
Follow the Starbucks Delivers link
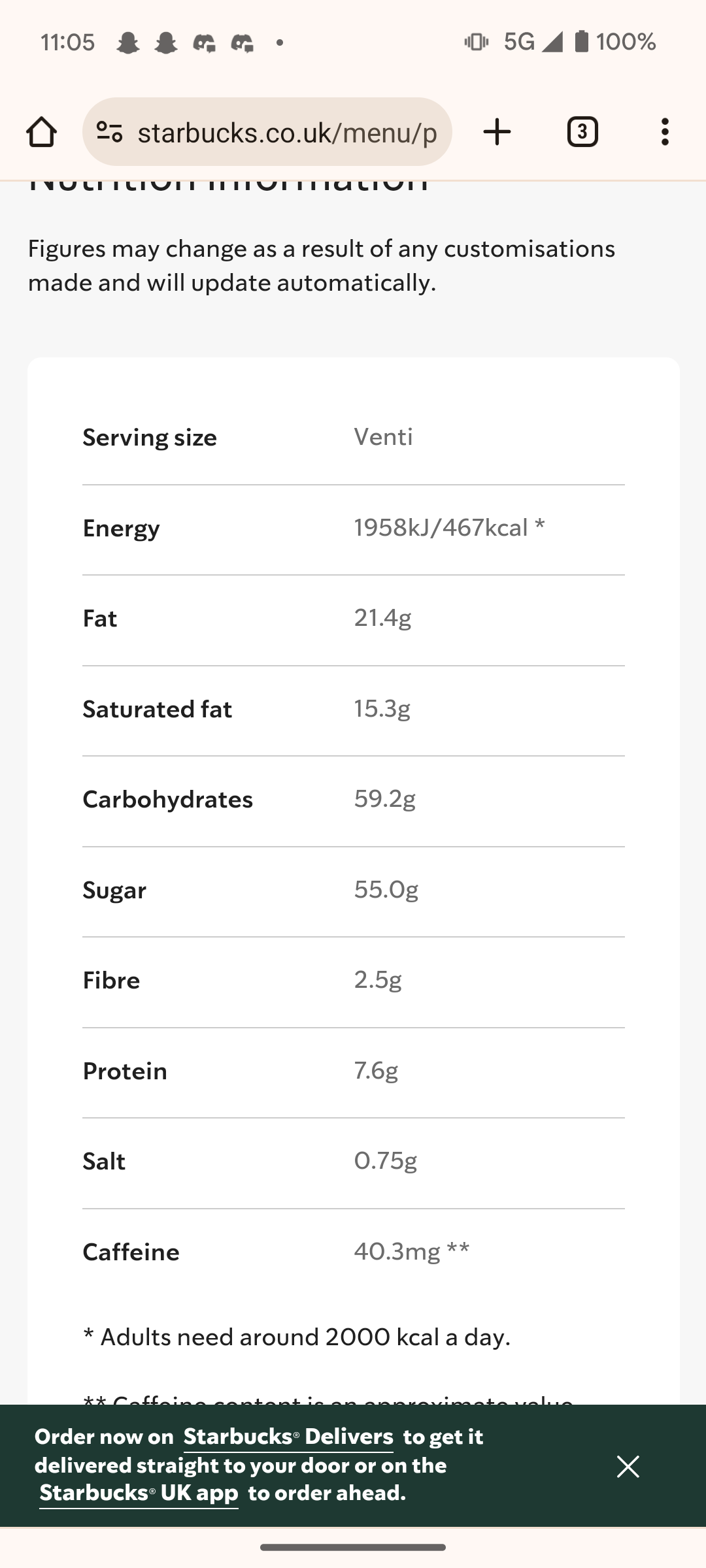coord(288,1437)
